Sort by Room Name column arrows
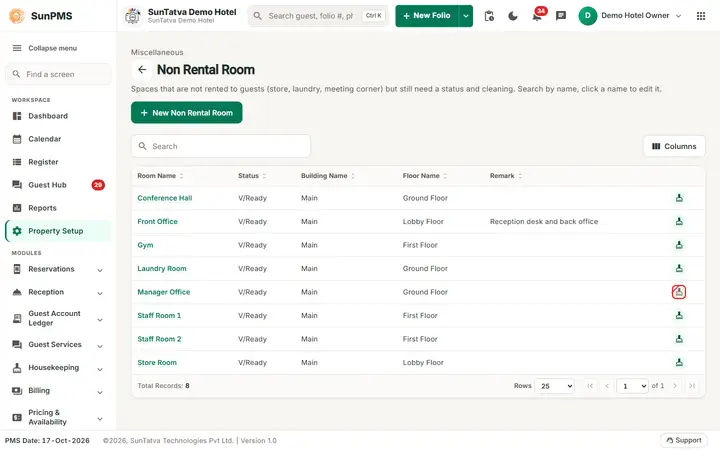720x450 pixels. (x=181, y=176)
